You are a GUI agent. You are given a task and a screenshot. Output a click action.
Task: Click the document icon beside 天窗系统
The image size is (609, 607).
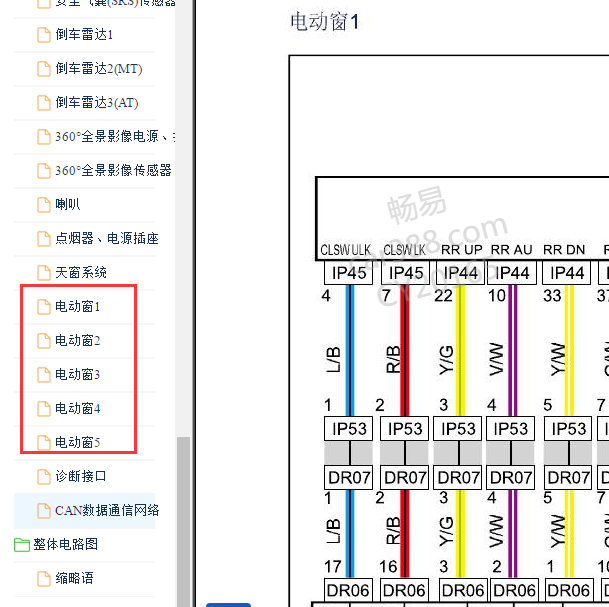coord(44,273)
